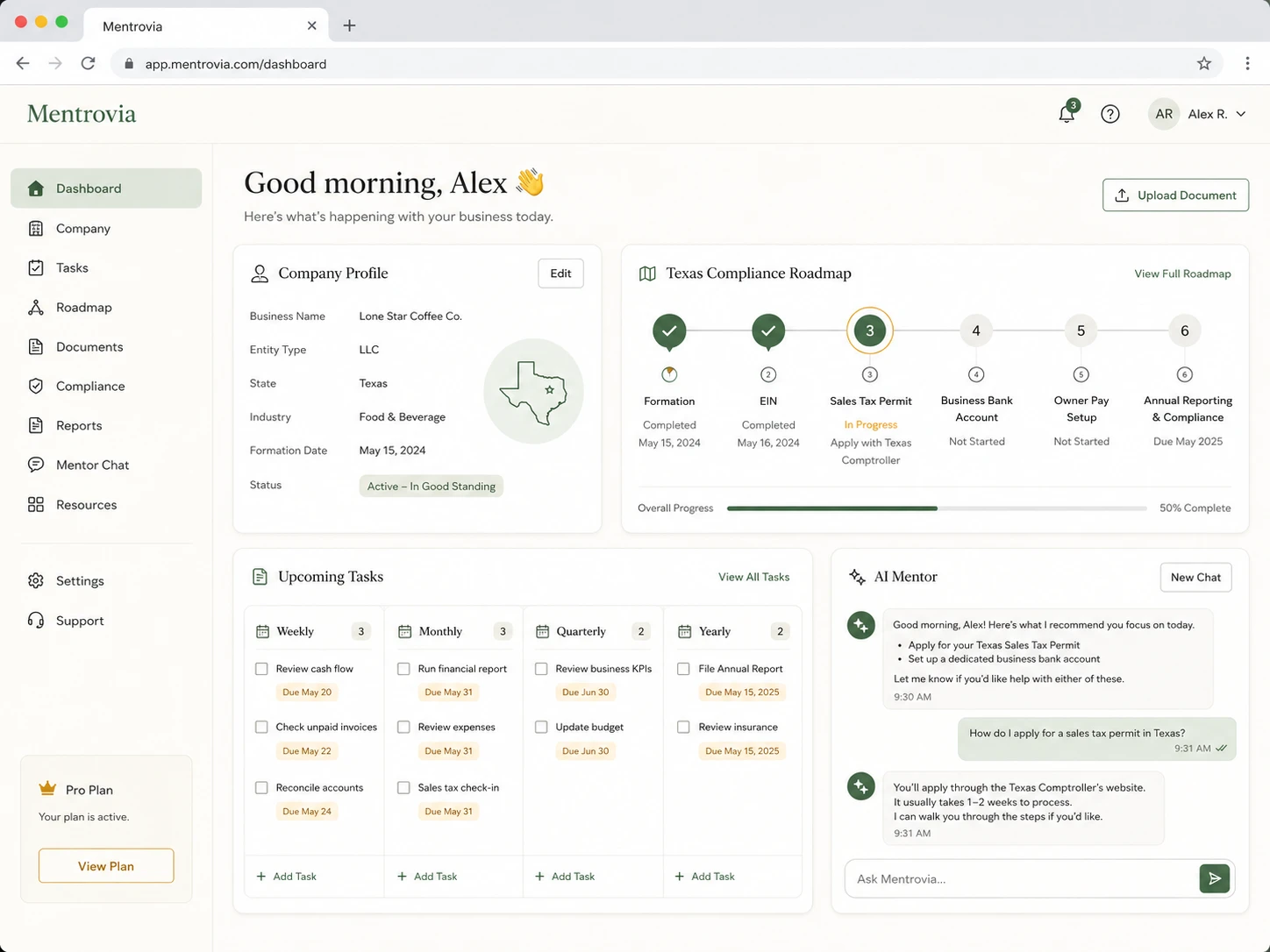Click the Mentor Chat bubble icon
Screen dimensions: 1270x952
[x=36, y=465]
